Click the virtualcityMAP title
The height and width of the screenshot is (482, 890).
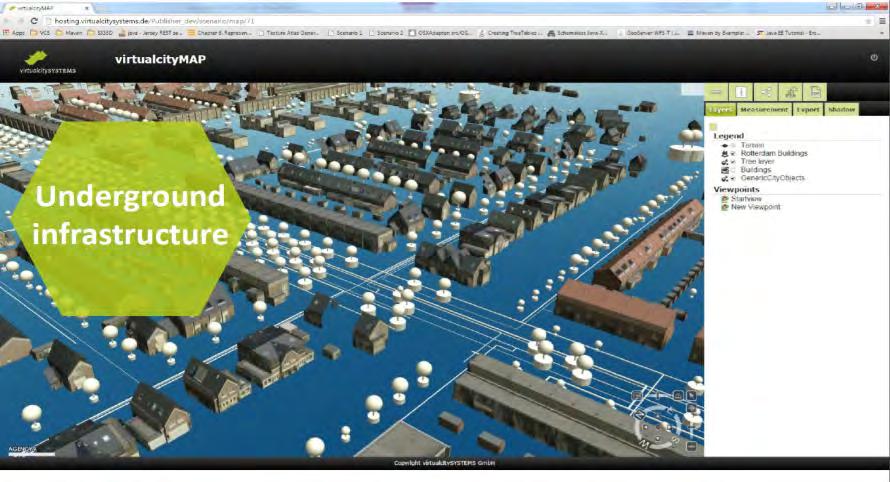[160, 59]
